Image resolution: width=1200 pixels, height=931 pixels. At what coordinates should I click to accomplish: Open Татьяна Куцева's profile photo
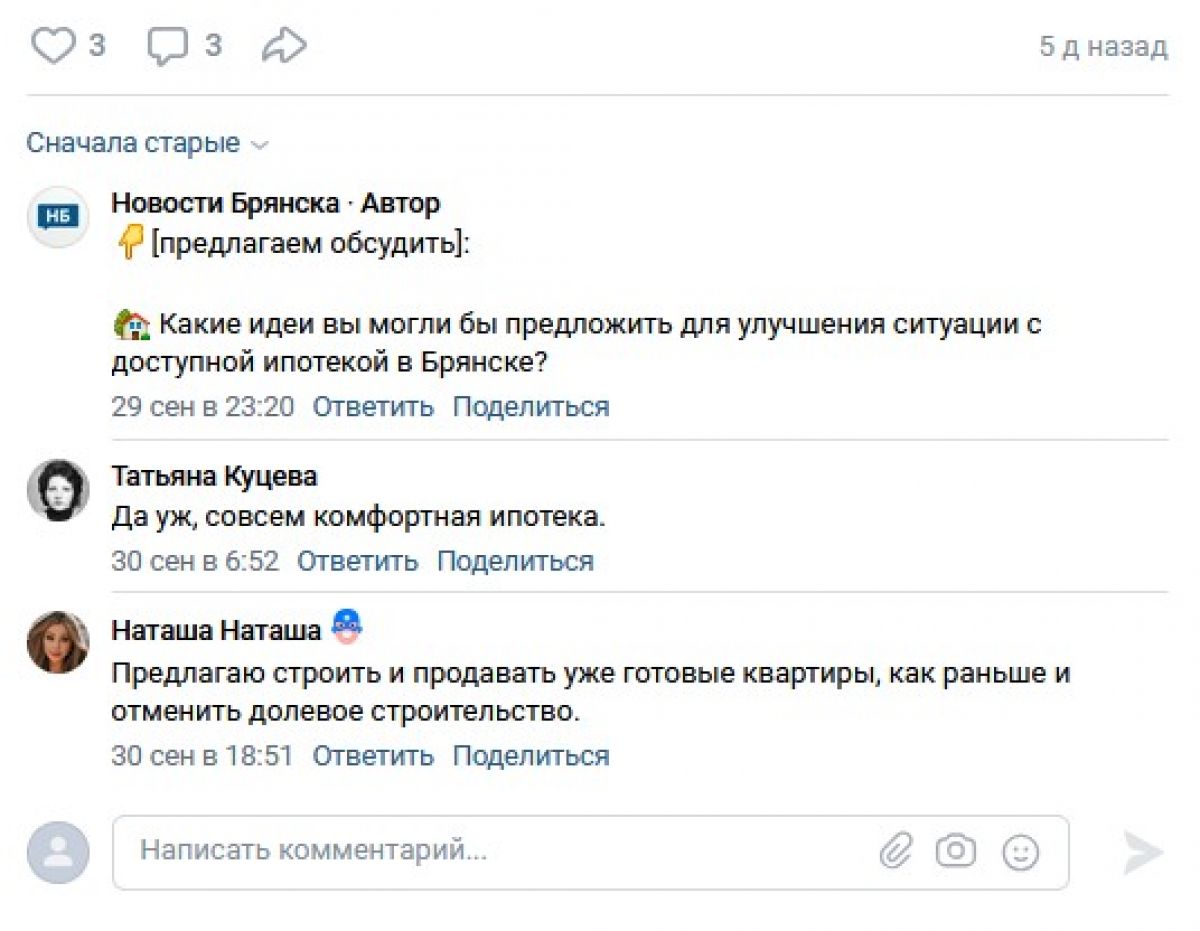point(58,490)
